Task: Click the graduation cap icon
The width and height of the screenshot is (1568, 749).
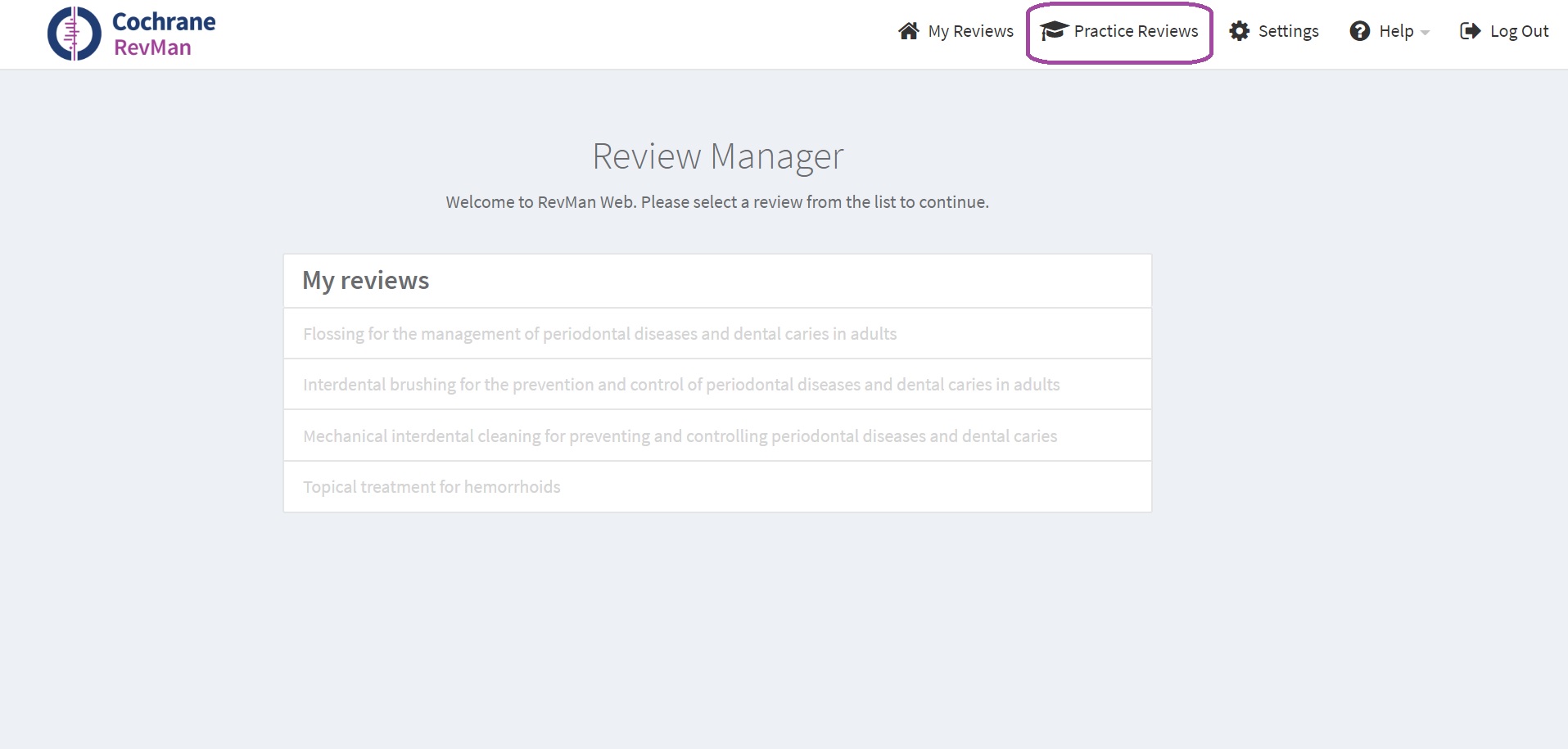Action: [1053, 31]
